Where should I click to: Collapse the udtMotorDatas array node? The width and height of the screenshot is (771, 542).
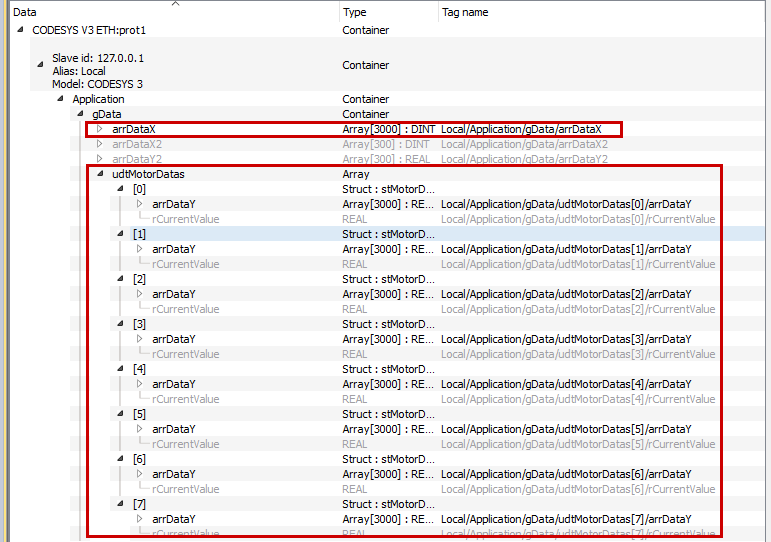(101, 174)
